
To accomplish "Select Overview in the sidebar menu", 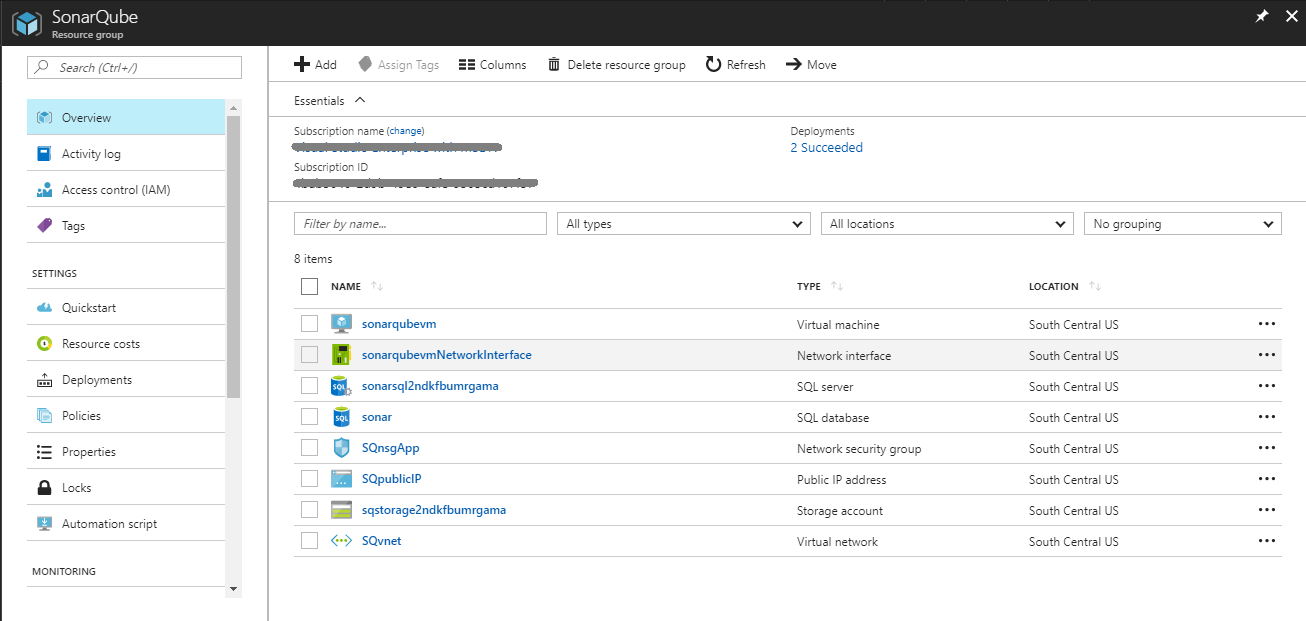I will (x=126, y=117).
